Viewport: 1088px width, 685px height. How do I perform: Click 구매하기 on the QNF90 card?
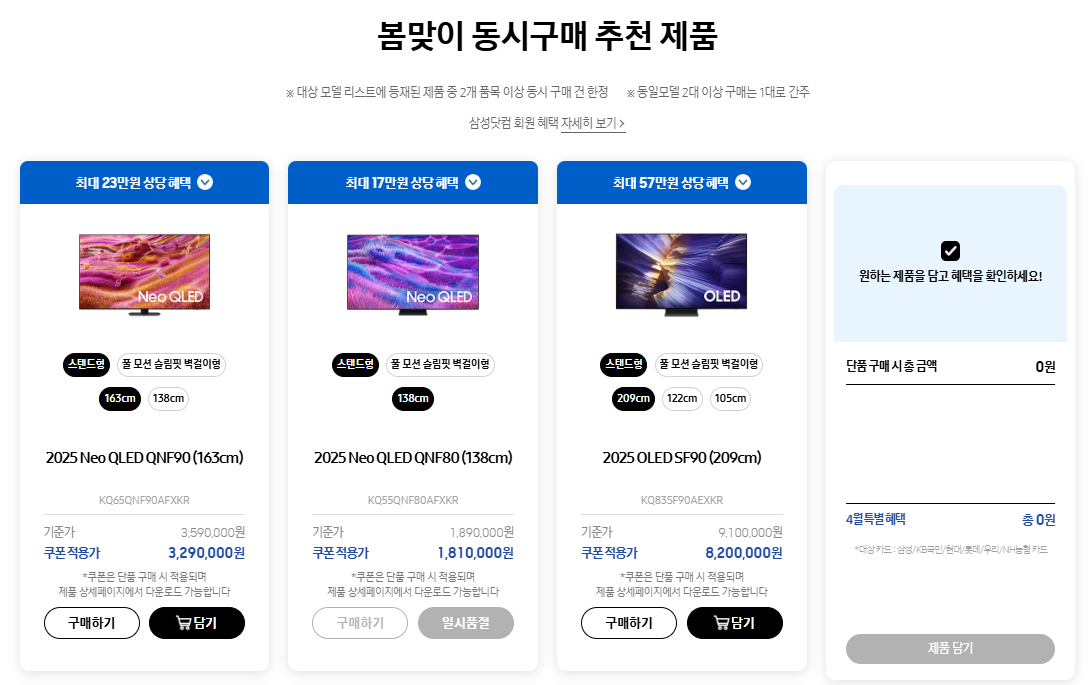91,622
